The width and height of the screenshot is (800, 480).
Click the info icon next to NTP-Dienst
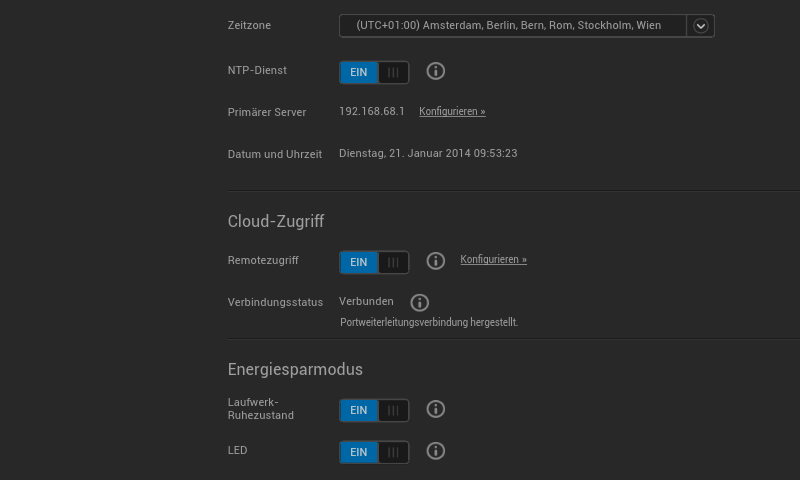coord(436,71)
